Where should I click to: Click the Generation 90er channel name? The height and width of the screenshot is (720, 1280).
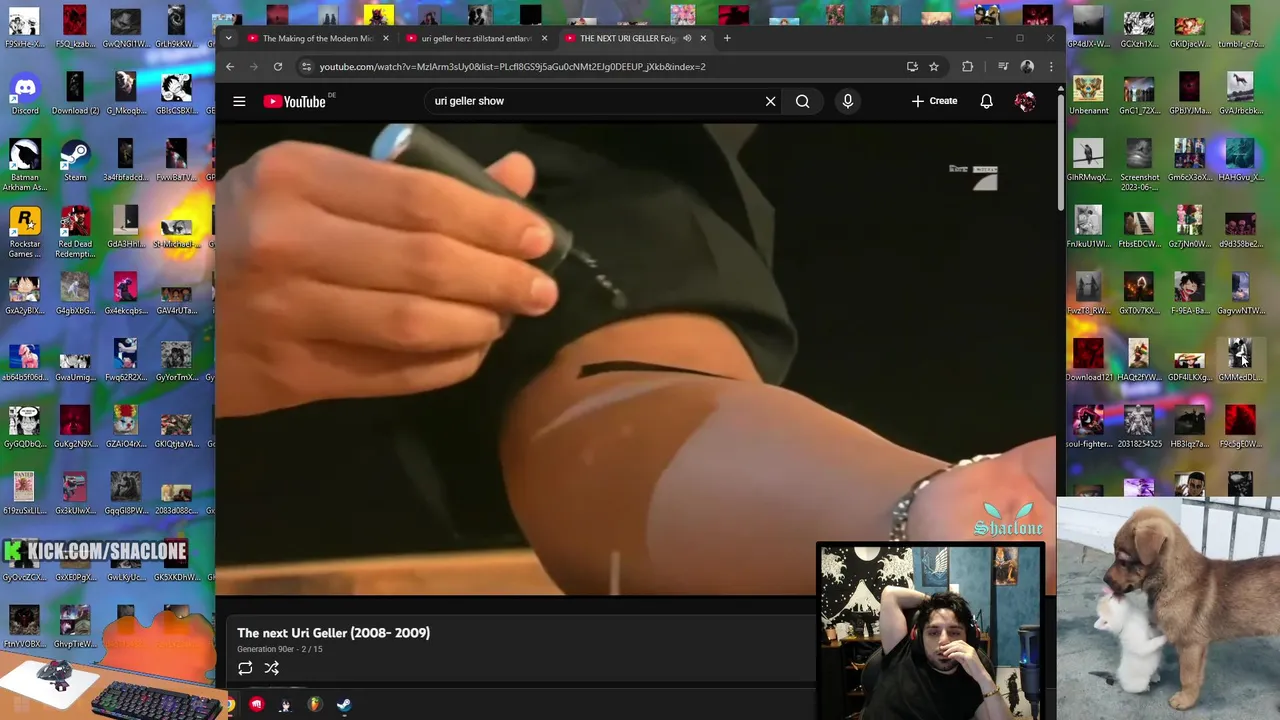(265, 649)
